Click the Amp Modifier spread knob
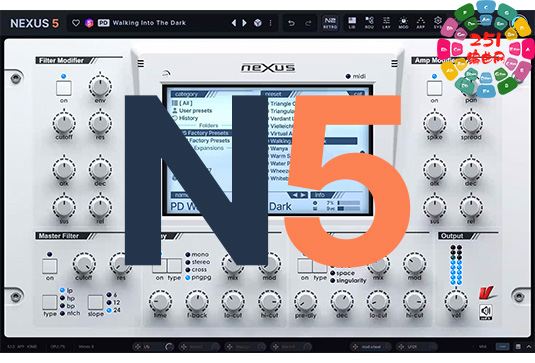 (x=471, y=123)
